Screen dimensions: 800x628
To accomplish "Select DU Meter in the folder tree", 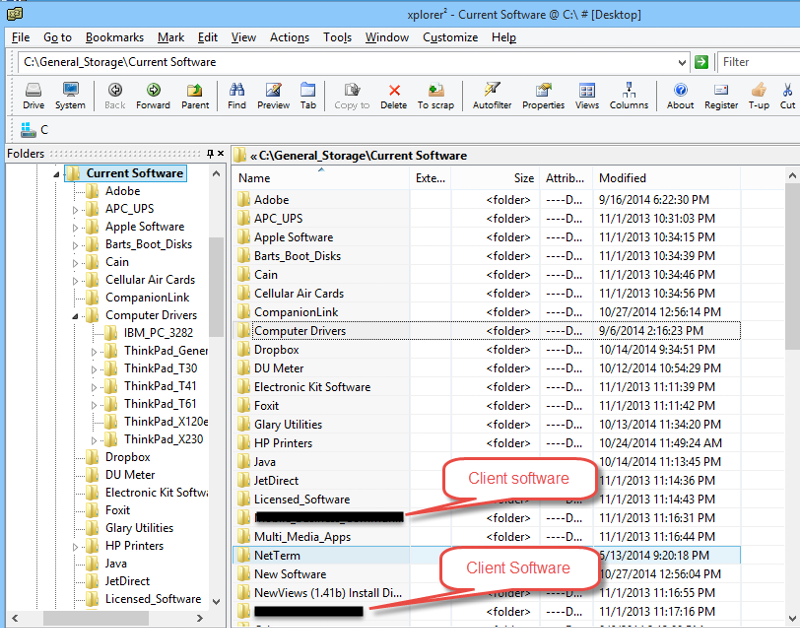I will [130, 475].
